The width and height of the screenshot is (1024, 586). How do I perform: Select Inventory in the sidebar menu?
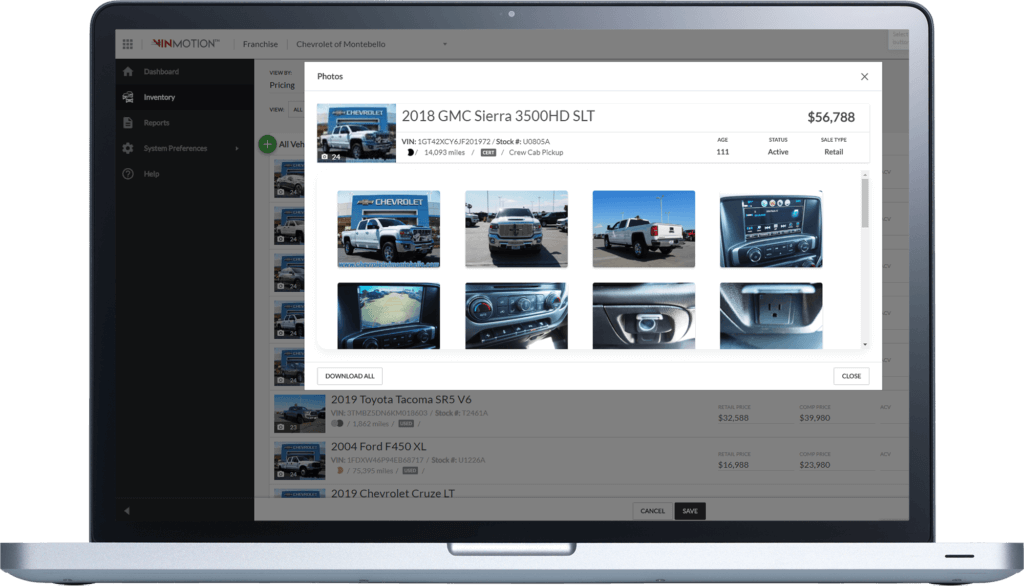pyautogui.click(x=159, y=97)
